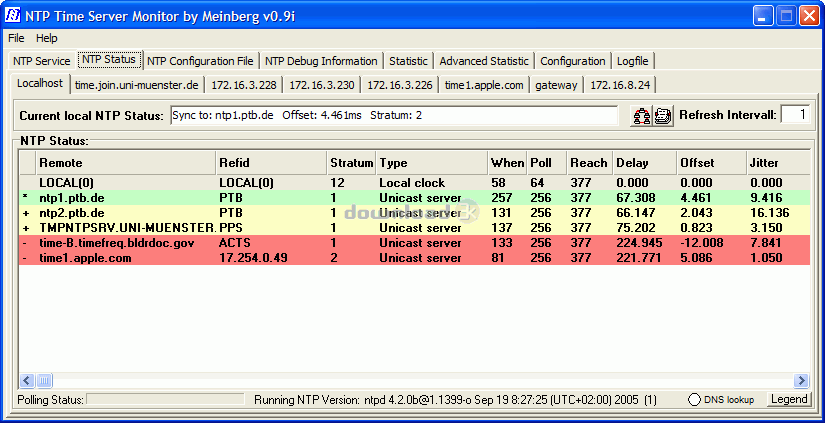This screenshot has height=423, width=825.
Task: Click the computer icon next to Refresh Intervall
Action: point(663,115)
